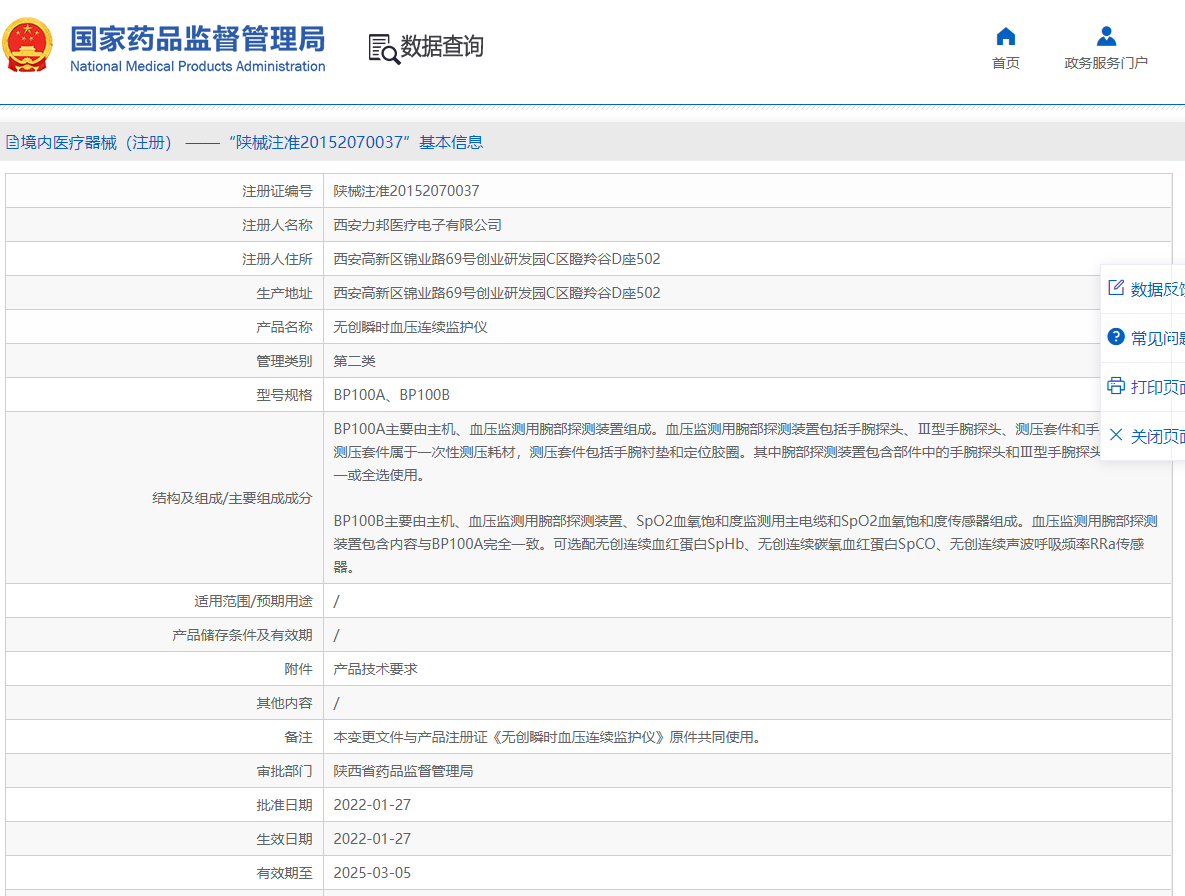Click the national emblem logo

coord(27,45)
